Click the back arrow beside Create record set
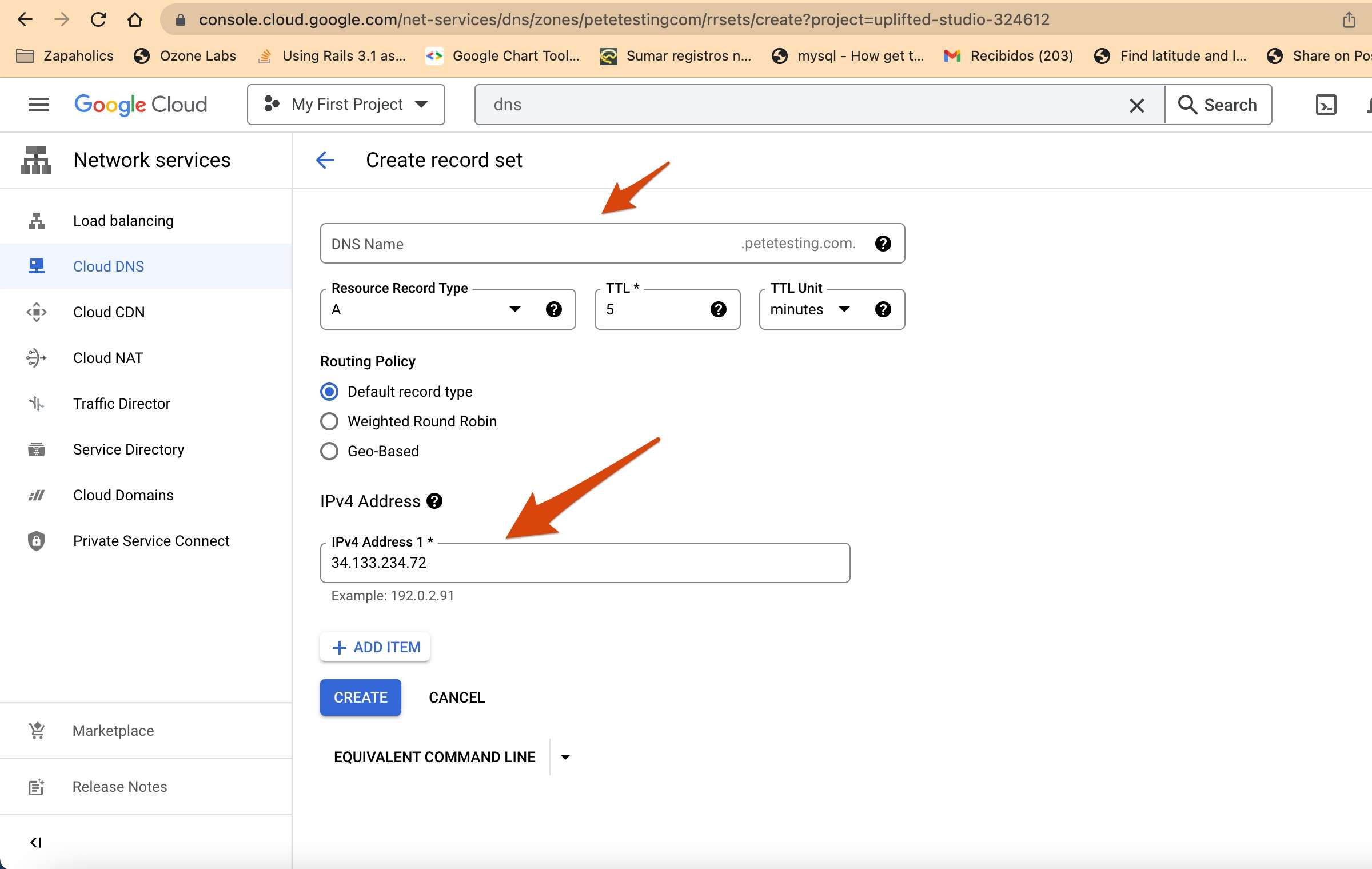The width and height of the screenshot is (1372, 869). click(x=325, y=160)
